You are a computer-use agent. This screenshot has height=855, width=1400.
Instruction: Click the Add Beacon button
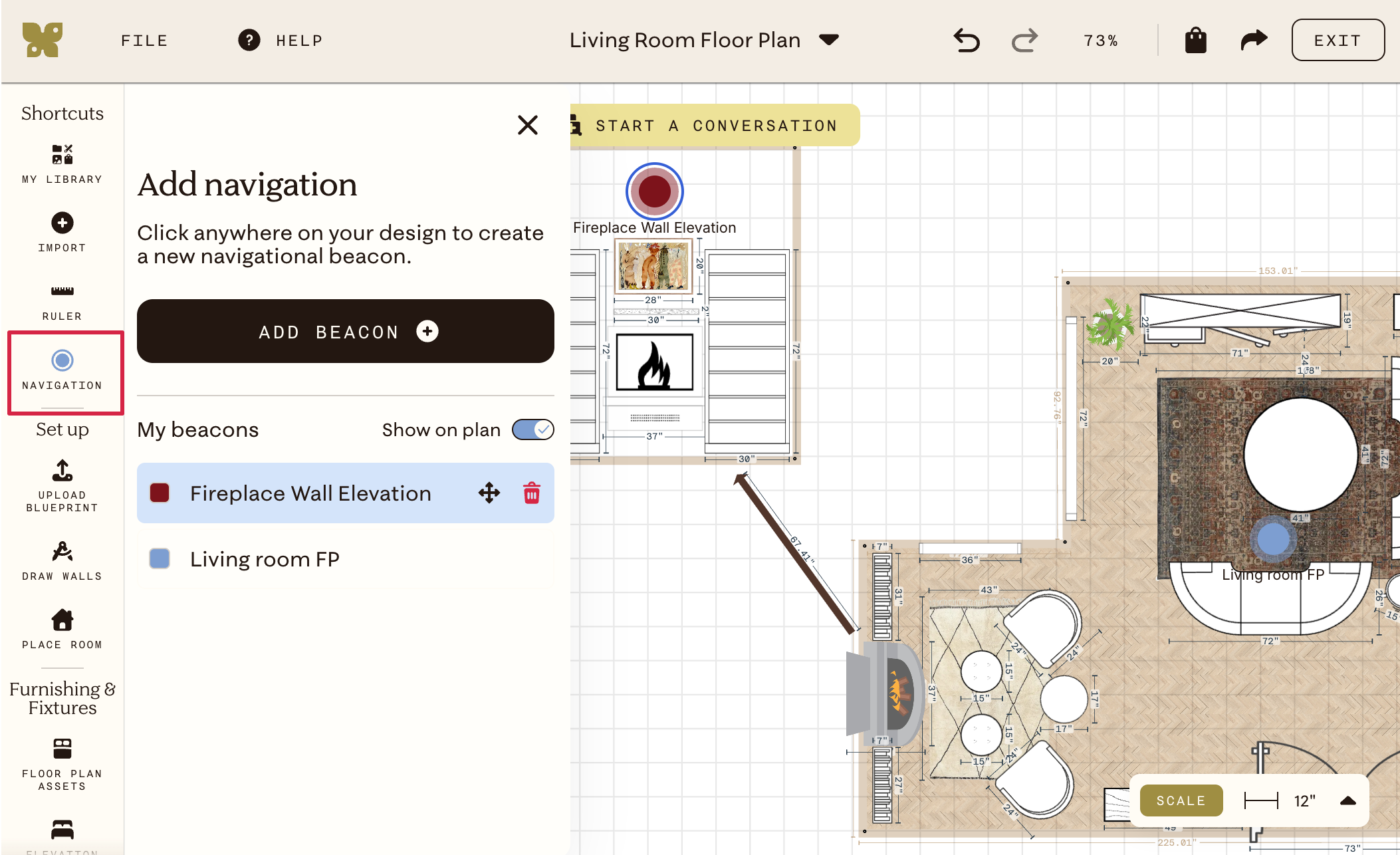(x=346, y=331)
